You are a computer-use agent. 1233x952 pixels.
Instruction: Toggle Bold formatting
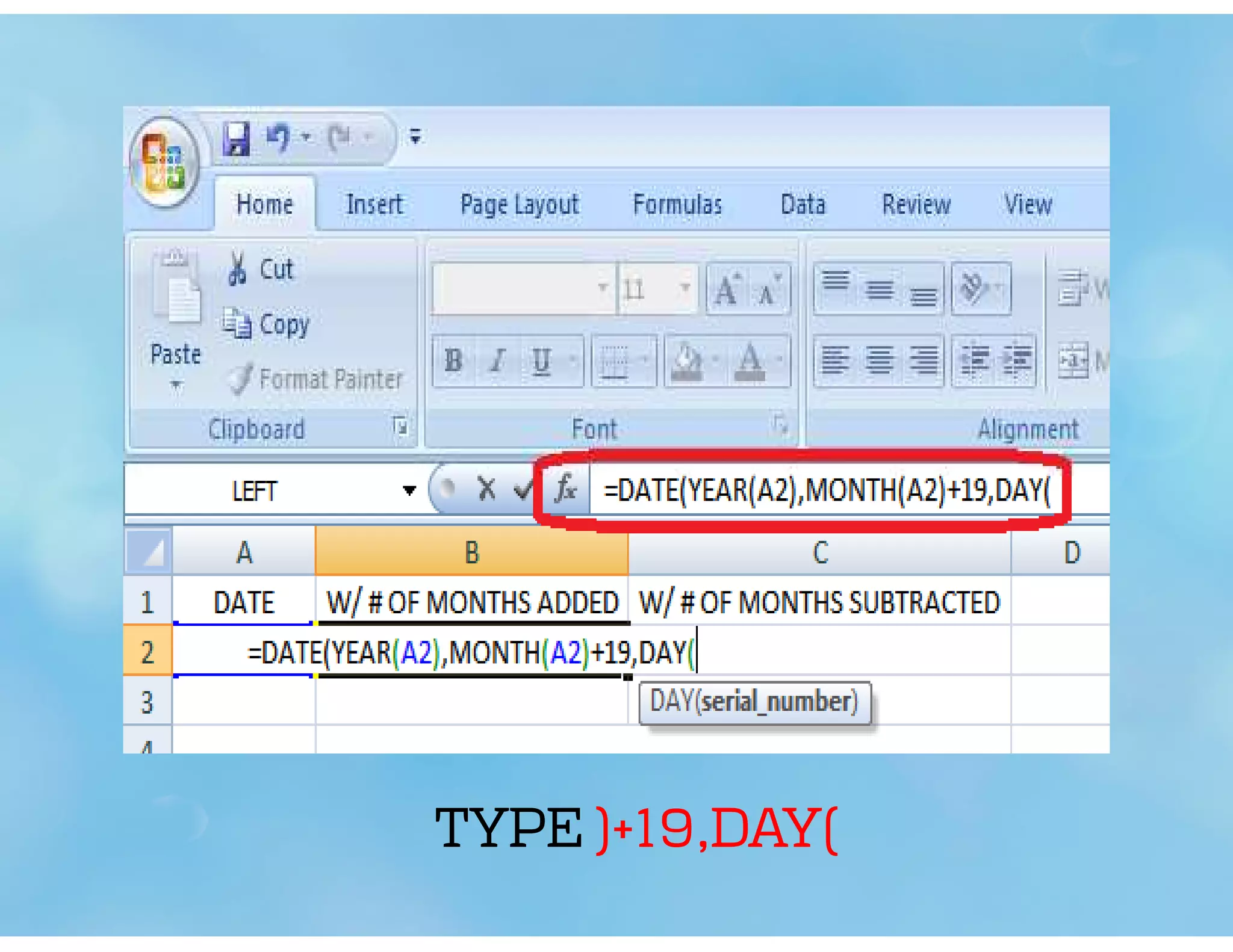point(453,360)
